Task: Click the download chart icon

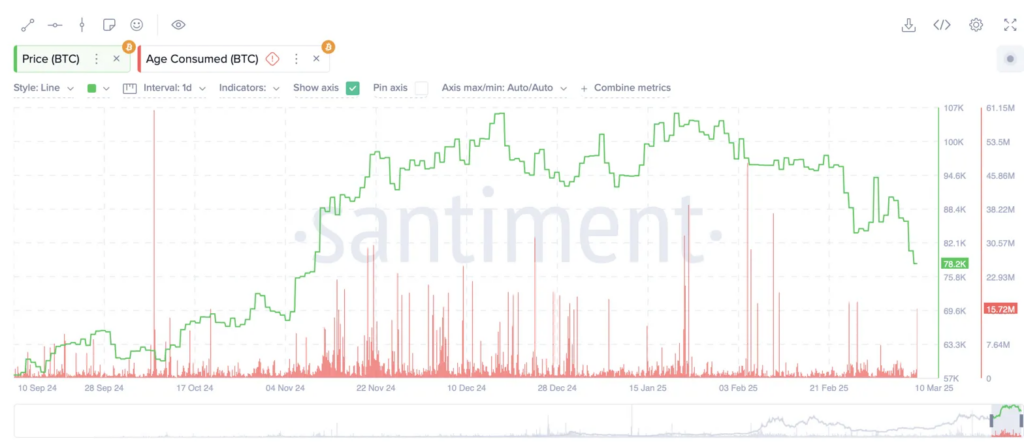Action: click(x=908, y=25)
